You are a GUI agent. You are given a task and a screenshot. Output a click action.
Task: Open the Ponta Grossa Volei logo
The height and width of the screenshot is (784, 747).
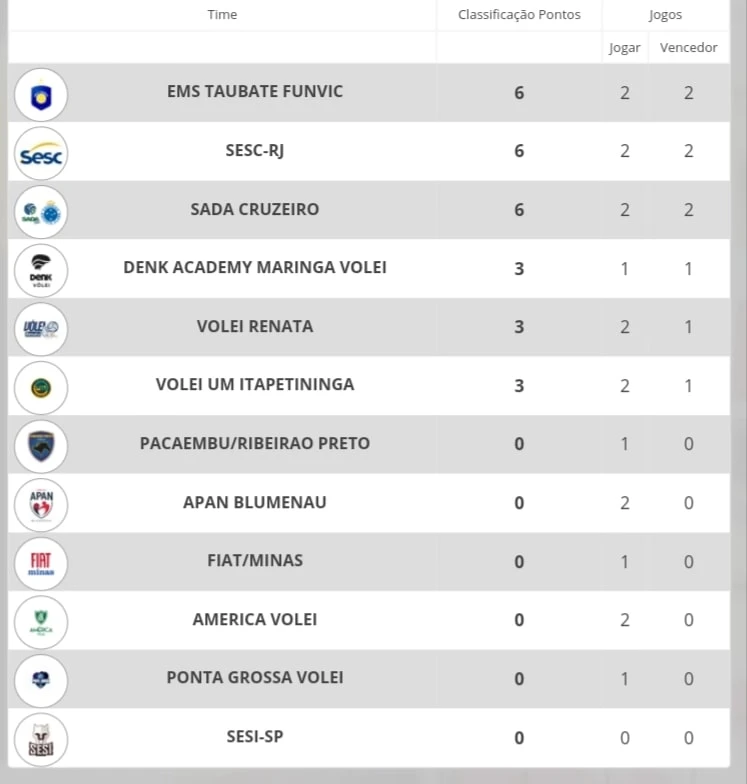[41, 681]
